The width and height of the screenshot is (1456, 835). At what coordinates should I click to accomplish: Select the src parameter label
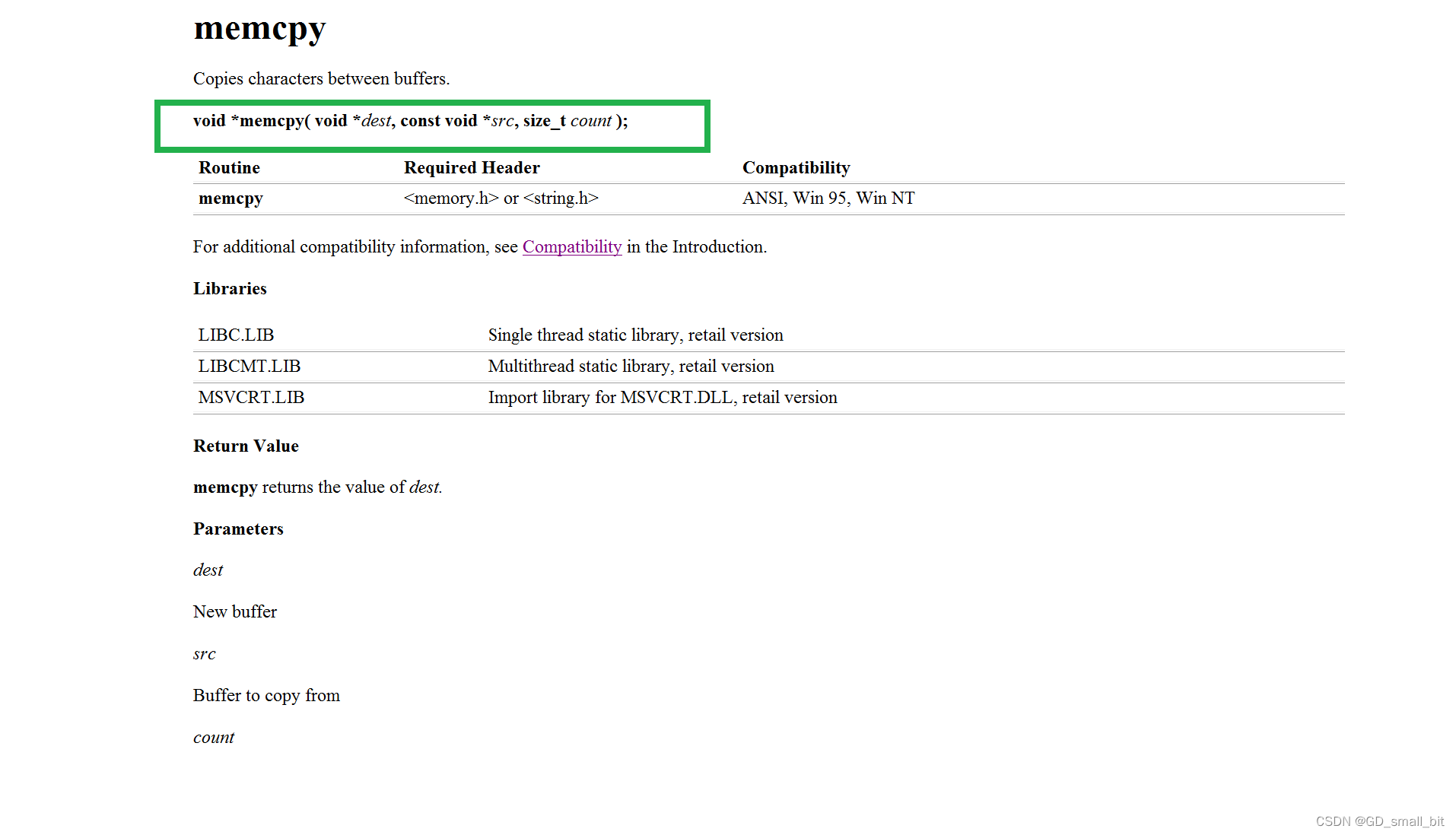pyautogui.click(x=205, y=653)
